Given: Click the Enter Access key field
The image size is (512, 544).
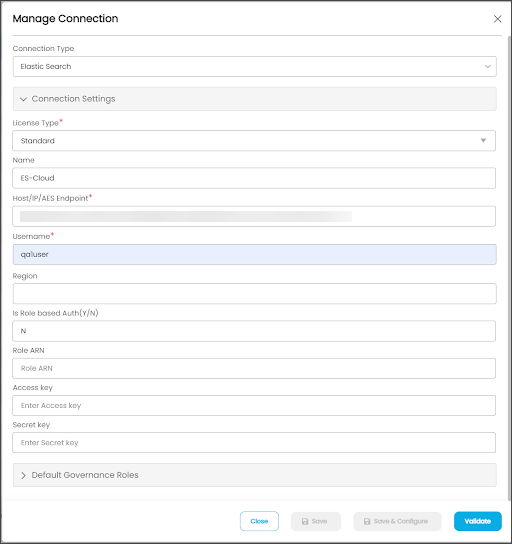Looking at the screenshot, I should [x=254, y=405].
